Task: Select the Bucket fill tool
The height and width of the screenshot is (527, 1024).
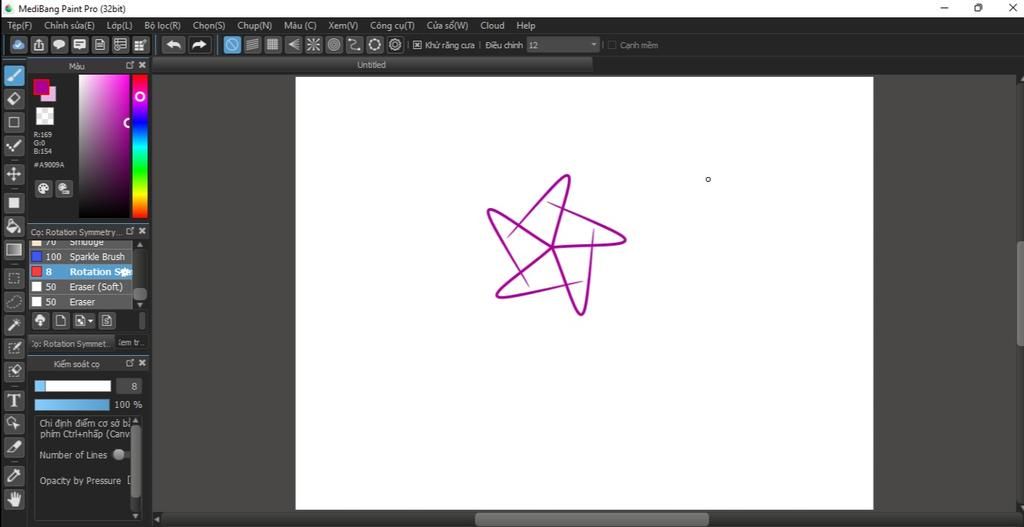Action: [14, 226]
